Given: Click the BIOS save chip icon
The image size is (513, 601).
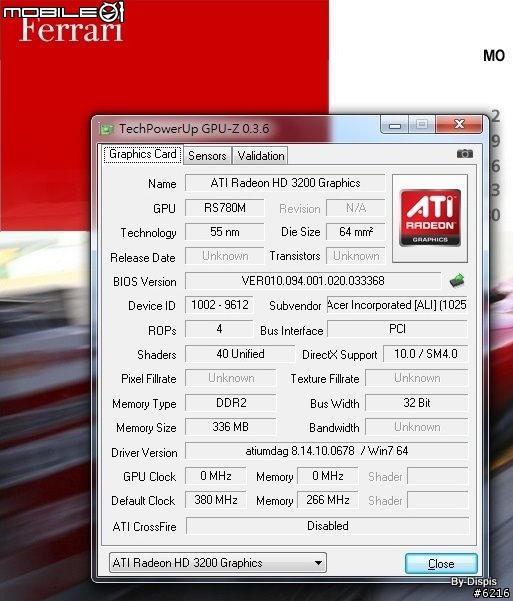Looking at the screenshot, I should coord(457,281).
